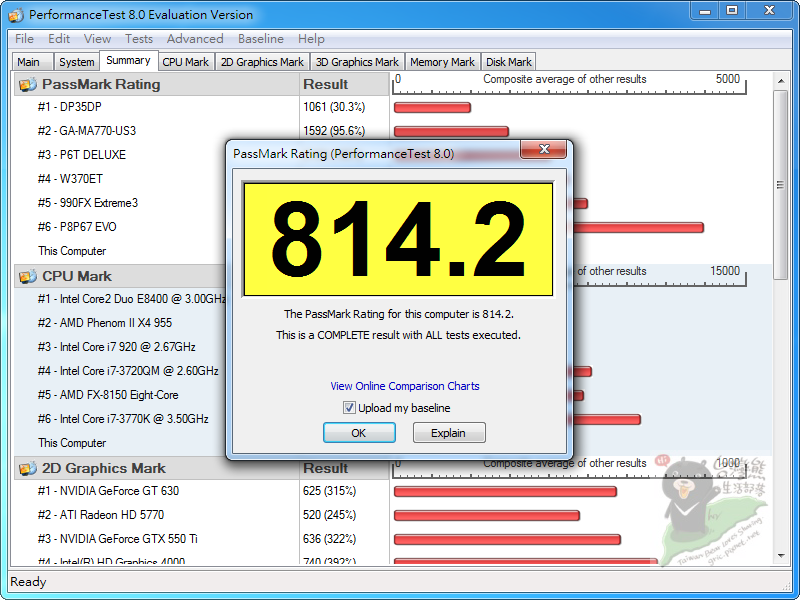Click the red bar for NVIDIA GeForce GT 630

pyautogui.click(x=505, y=491)
